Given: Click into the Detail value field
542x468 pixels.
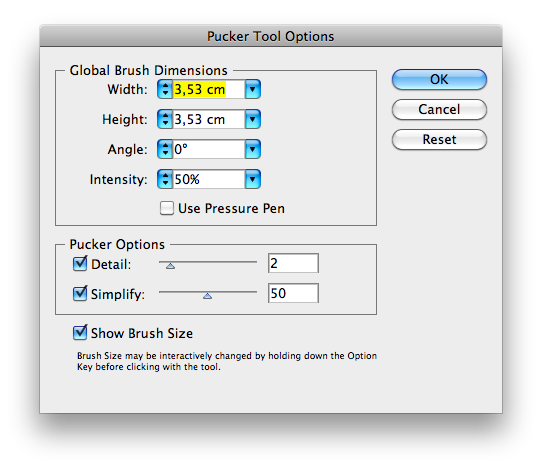Looking at the screenshot, I should pos(293,263).
